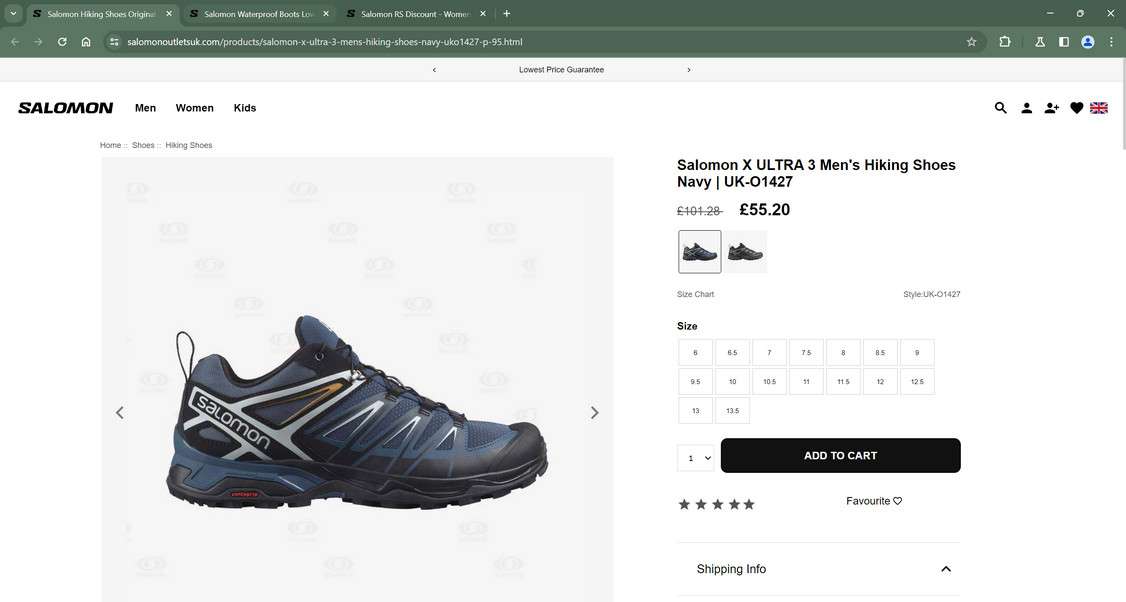The height and width of the screenshot is (602, 1126).
Task: View site information icon in address bar
Action: click(113, 42)
